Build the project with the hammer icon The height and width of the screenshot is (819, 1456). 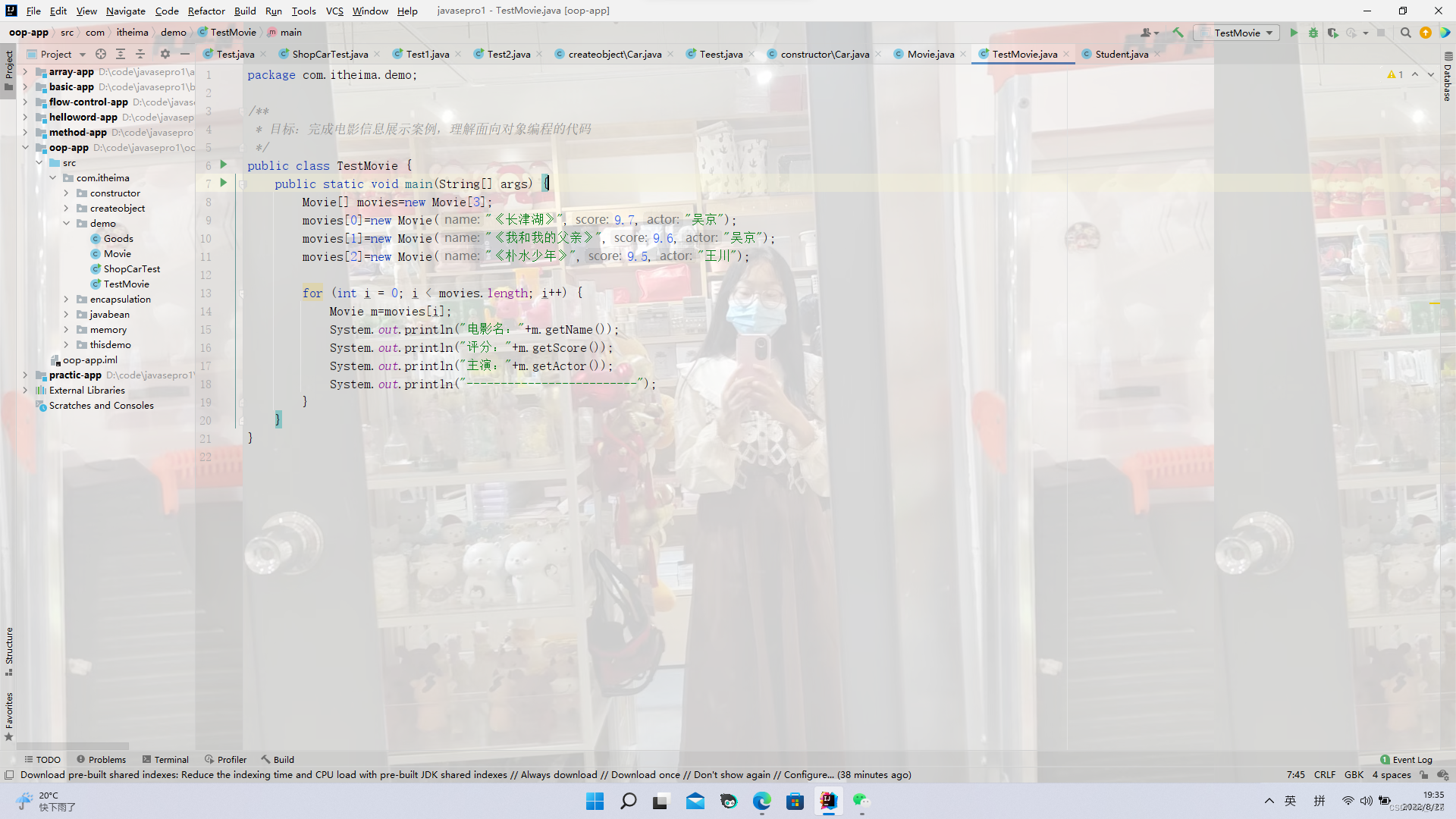point(1178,33)
